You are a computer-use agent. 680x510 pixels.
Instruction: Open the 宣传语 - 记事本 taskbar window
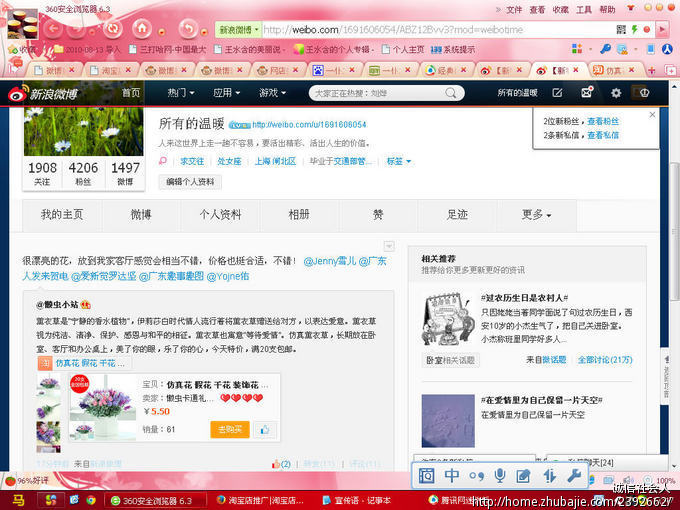coord(356,500)
